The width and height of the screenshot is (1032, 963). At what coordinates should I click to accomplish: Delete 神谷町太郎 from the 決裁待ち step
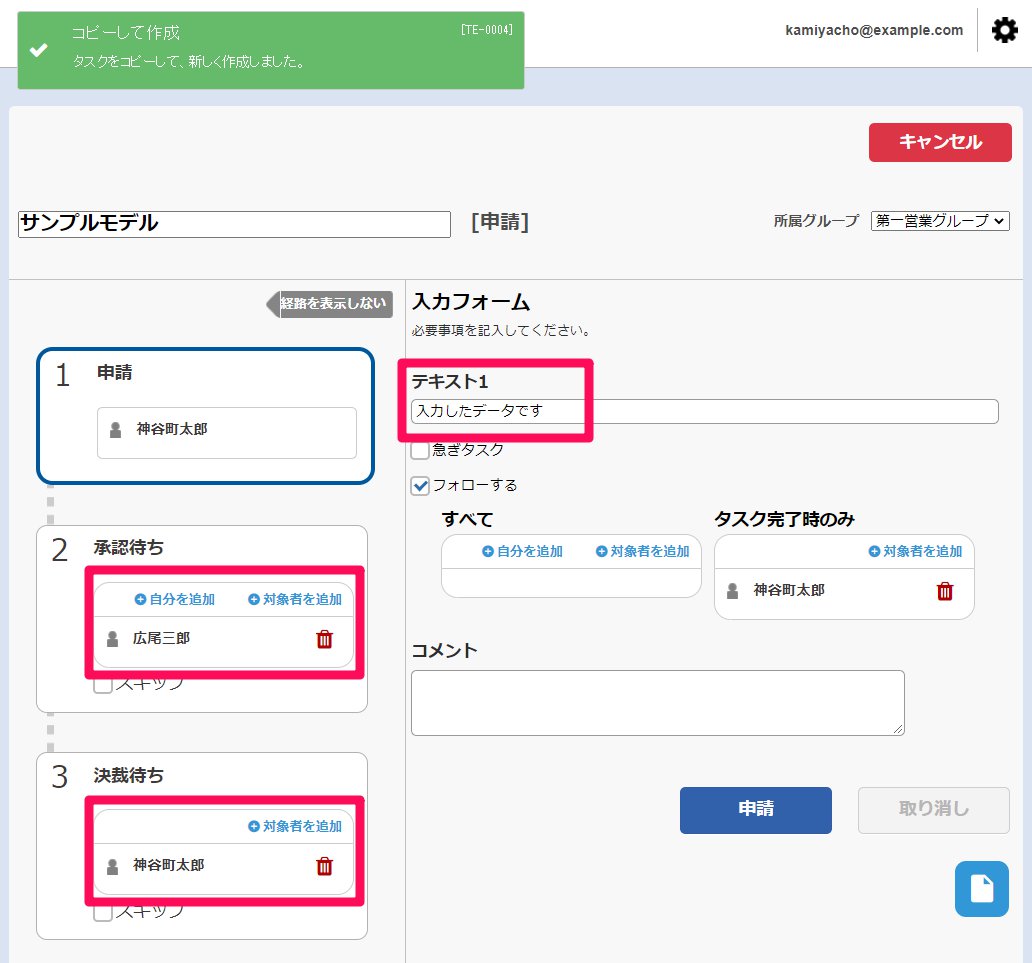click(x=324, y=866)
